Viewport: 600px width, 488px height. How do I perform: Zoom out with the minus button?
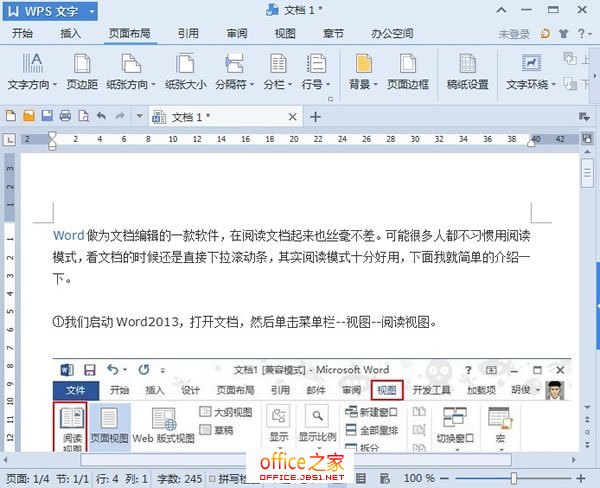(x=444, y=478)
